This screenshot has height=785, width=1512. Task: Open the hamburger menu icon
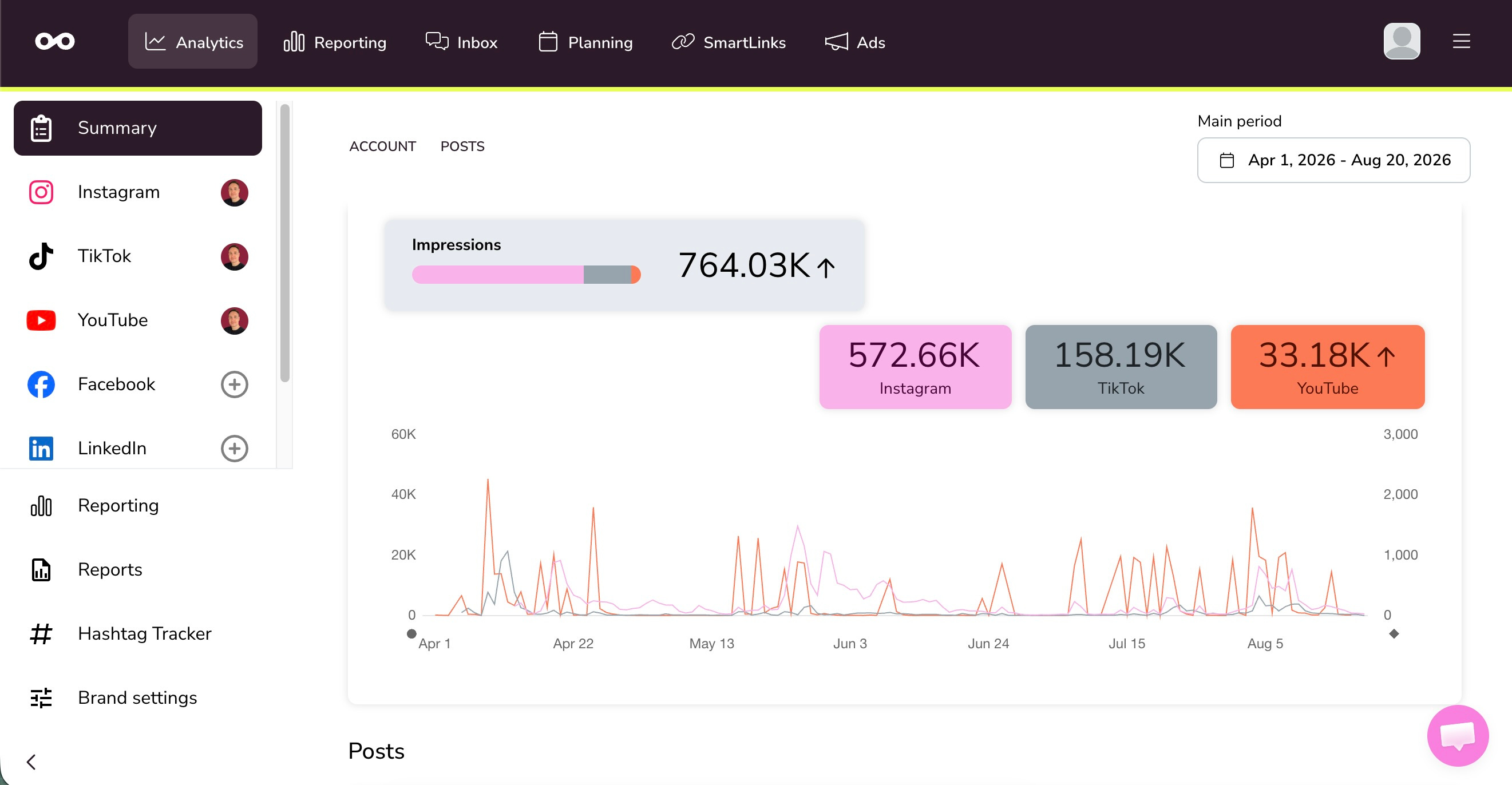coord(1461,41)
